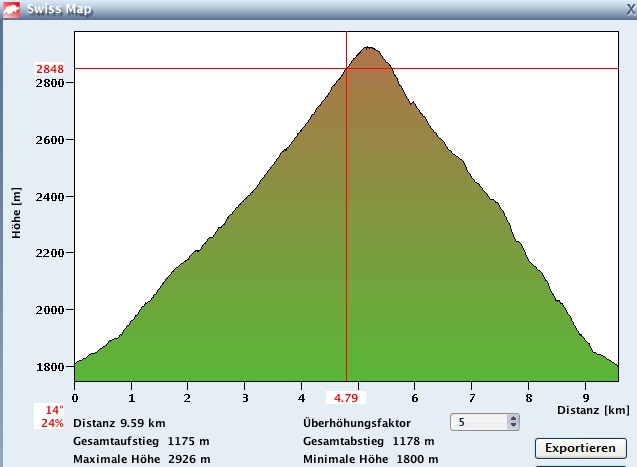Viewport: 637px width, 467px height.
Task: Click the summit peak of the elevation profile
Action: tap(369, 47)
